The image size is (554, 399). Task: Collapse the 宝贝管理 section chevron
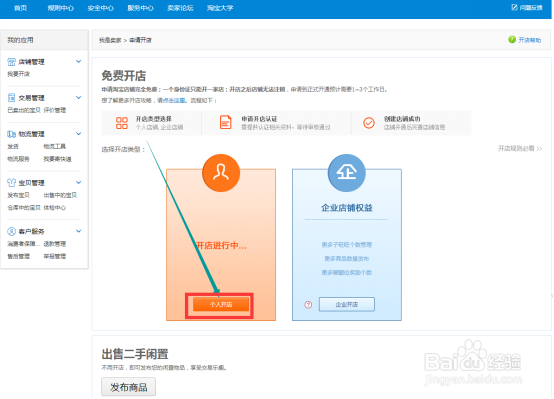[x=78, y=182]
